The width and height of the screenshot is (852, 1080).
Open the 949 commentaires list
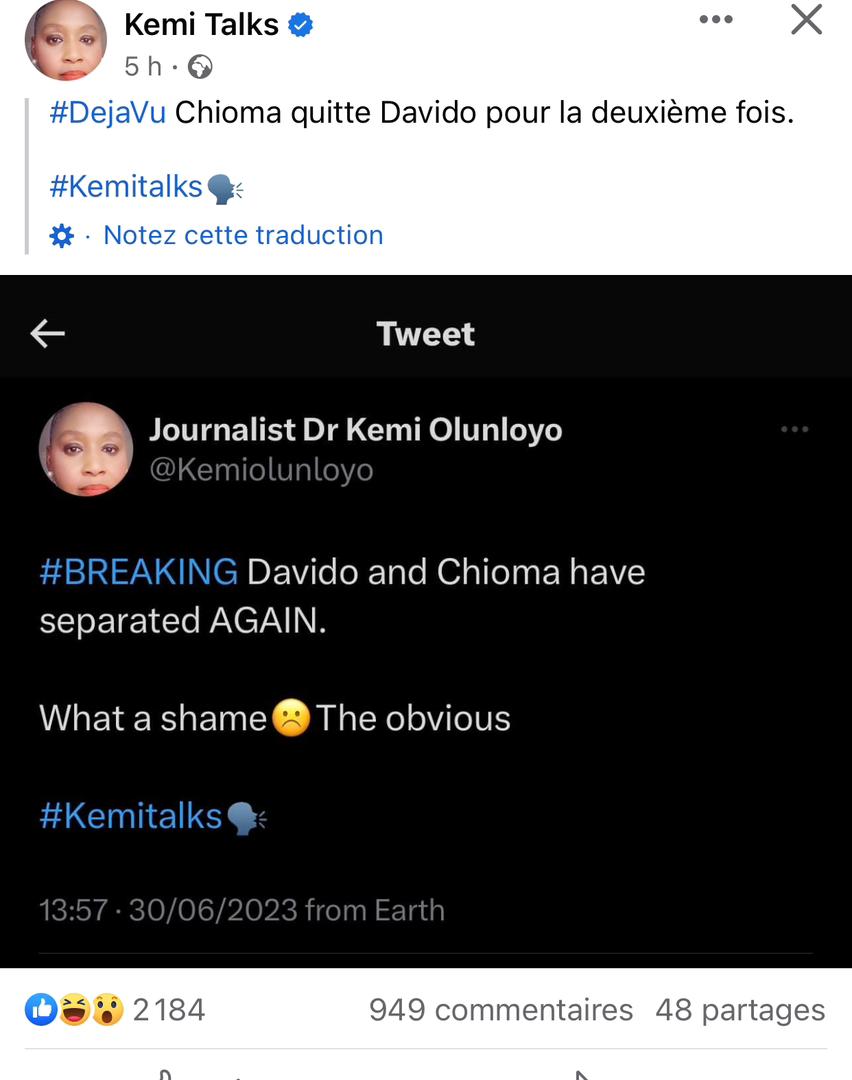500,1010
